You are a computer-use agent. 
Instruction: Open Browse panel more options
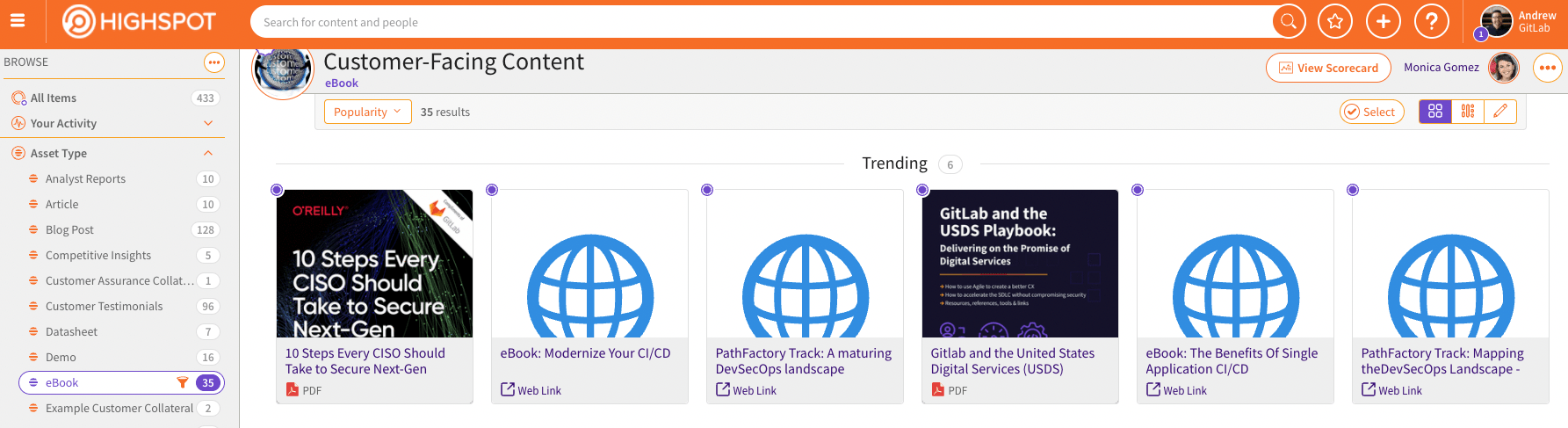click(x=214, y=62)
